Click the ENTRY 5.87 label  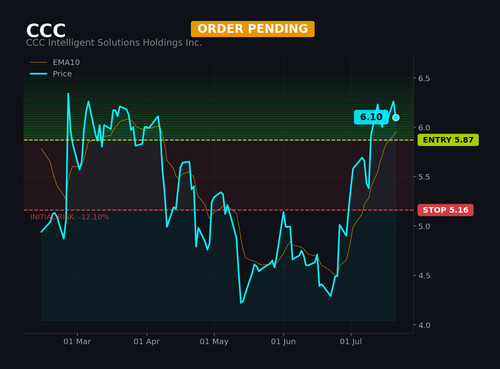448,140
